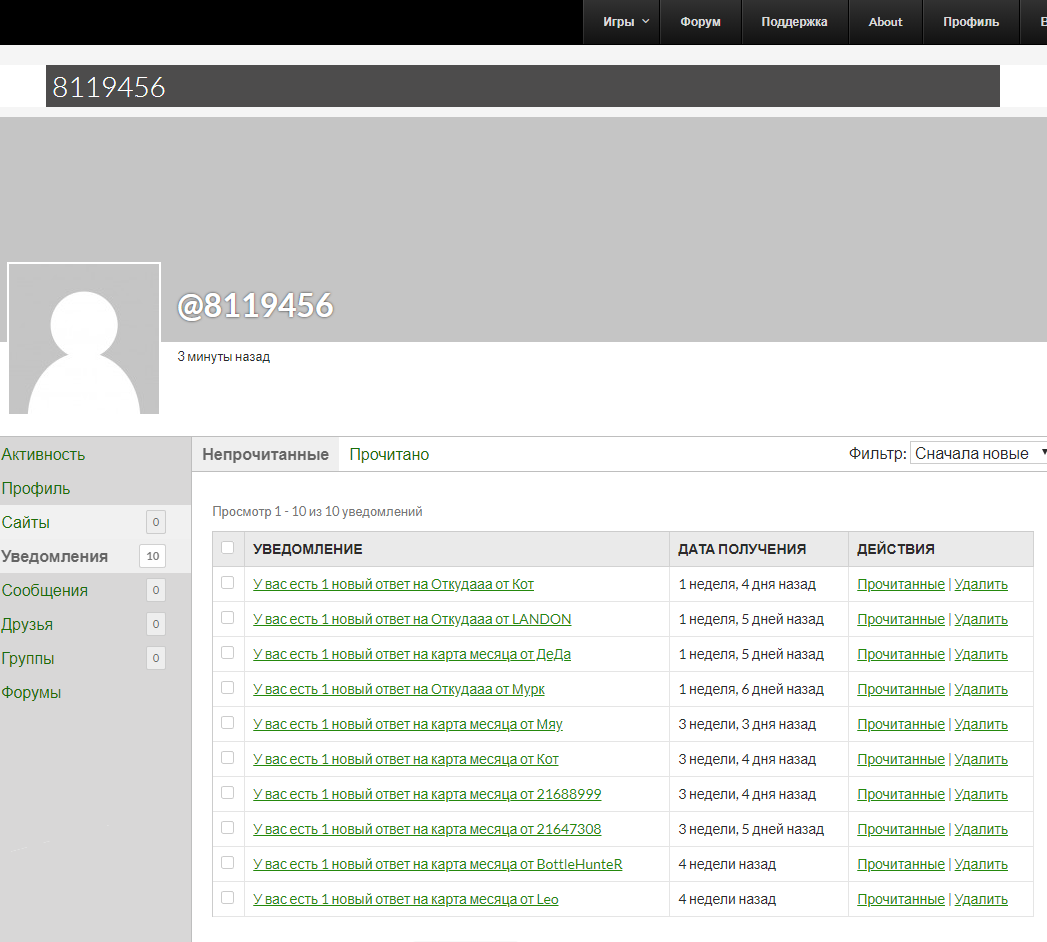The width and height of the screenshot is (1047, 942).
Task: Click the profile avatar placeholder image
Action: [x=84, y=339]
